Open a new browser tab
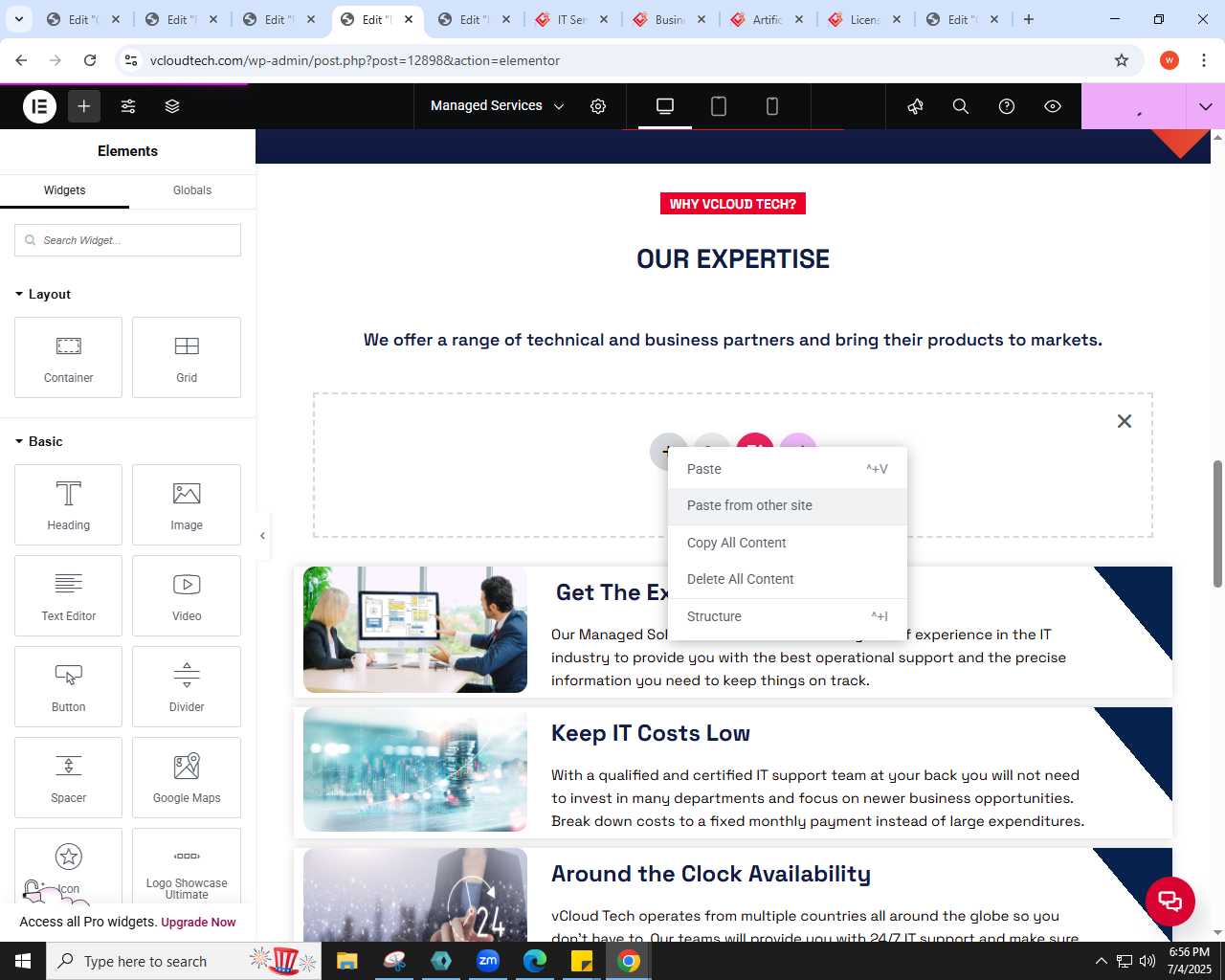Image resolution: width=1225 pixels, height=980 pixels. click(1029, 19)
